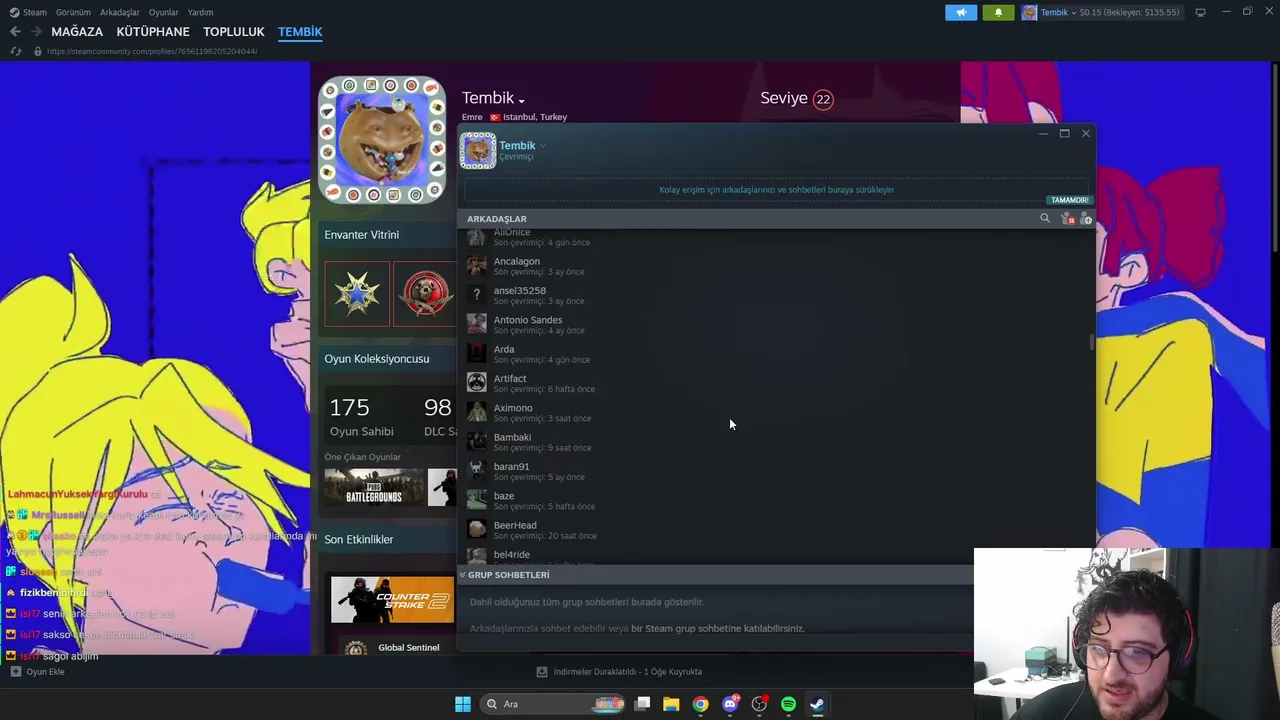Click the Windows taskbar search box
This screenshot has width=1280, height=720.
point(553,704)
